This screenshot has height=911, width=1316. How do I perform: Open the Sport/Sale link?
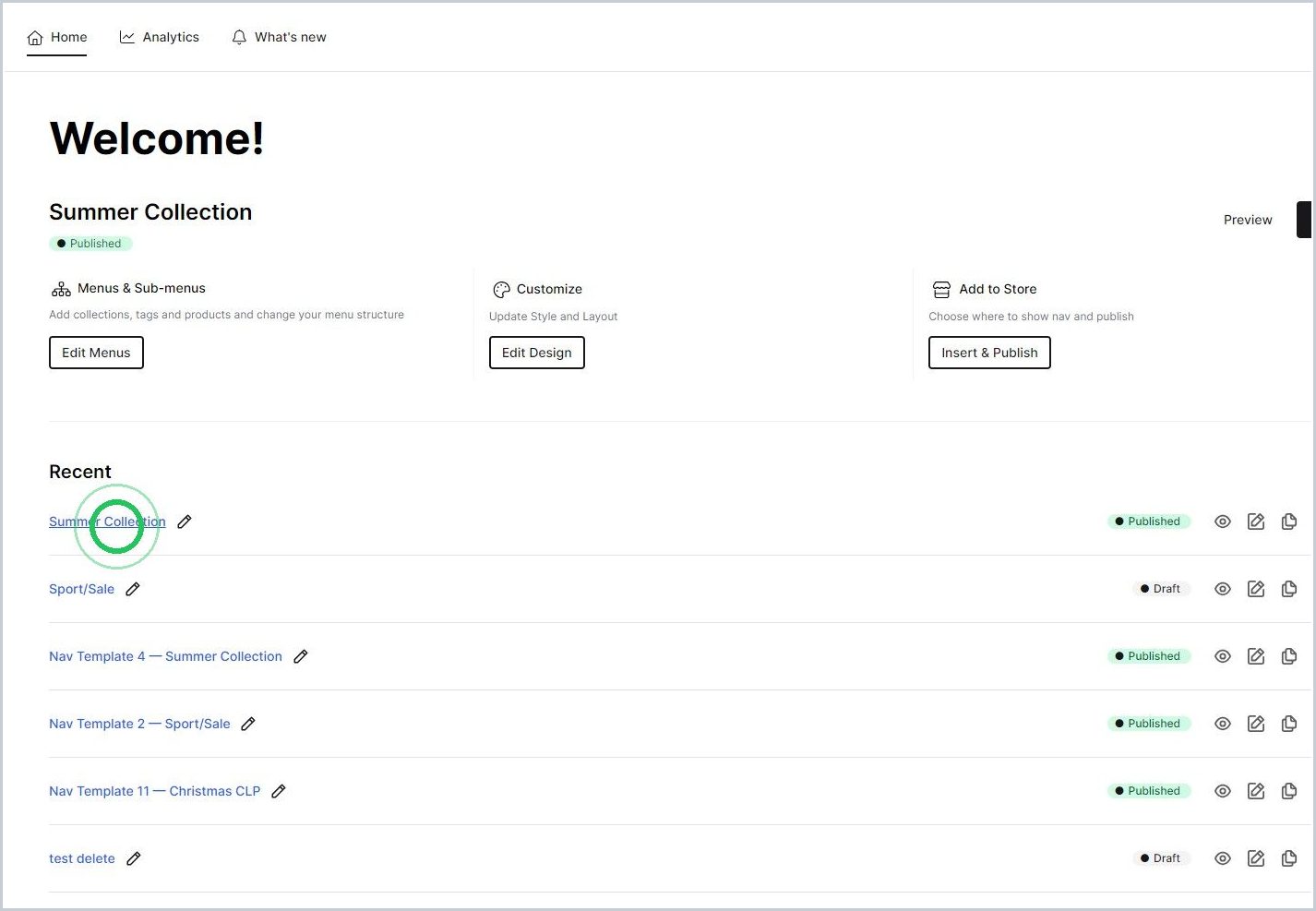[81, 589]
